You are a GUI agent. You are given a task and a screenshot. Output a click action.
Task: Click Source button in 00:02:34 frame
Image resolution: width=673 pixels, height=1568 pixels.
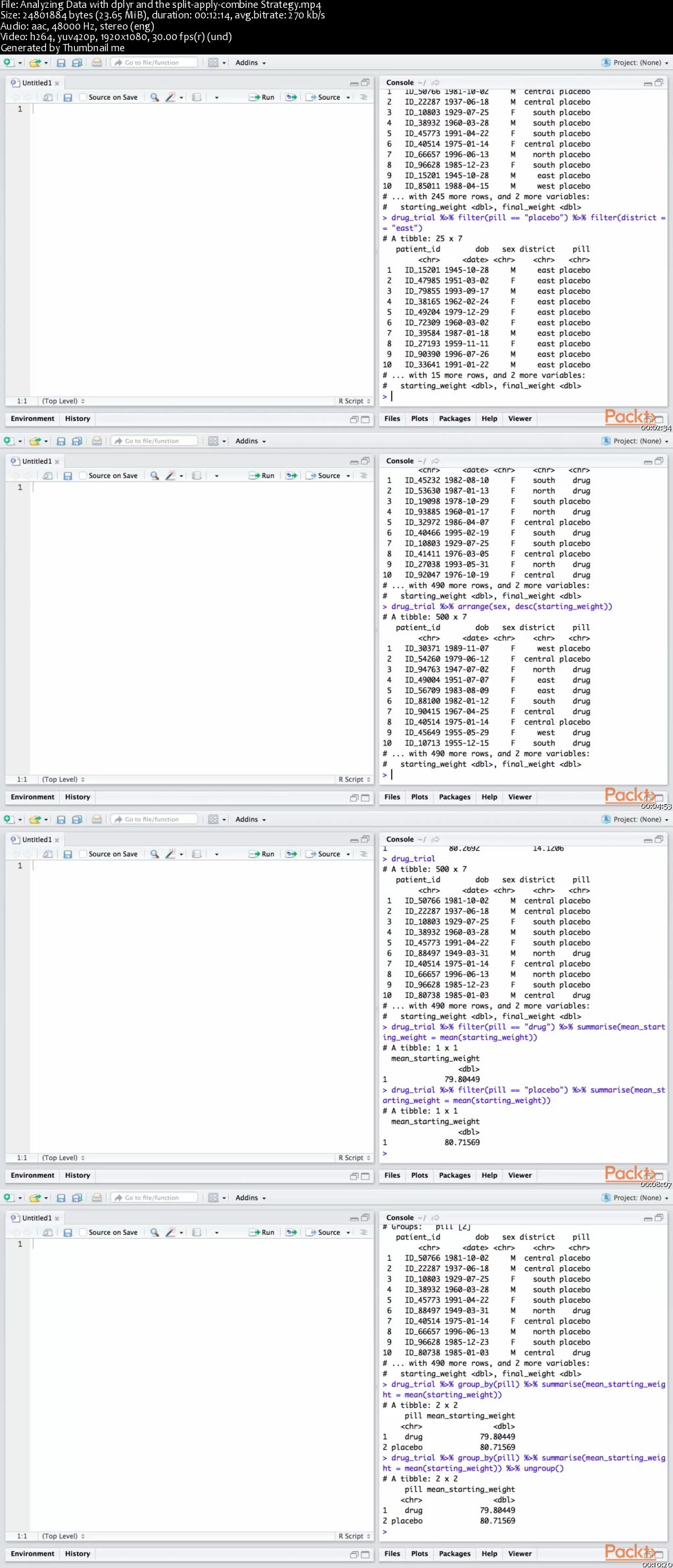(x=323, y=97)
